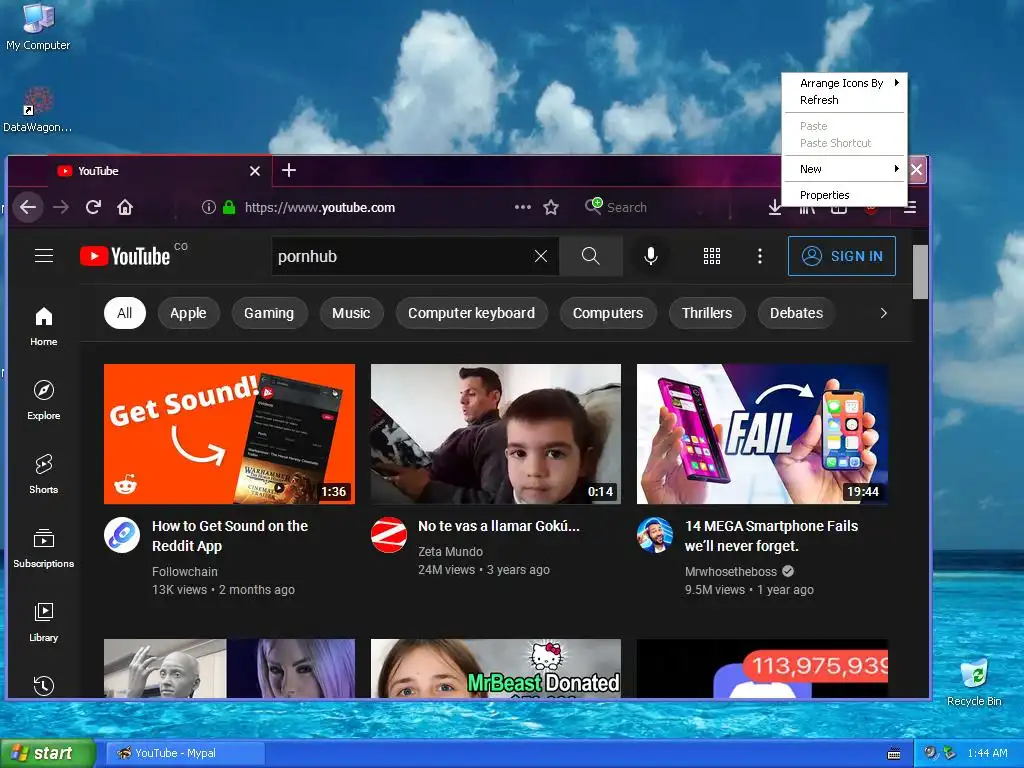Show site information icon in address bar
Screen dimensions: 1024x768
point(209,207)
